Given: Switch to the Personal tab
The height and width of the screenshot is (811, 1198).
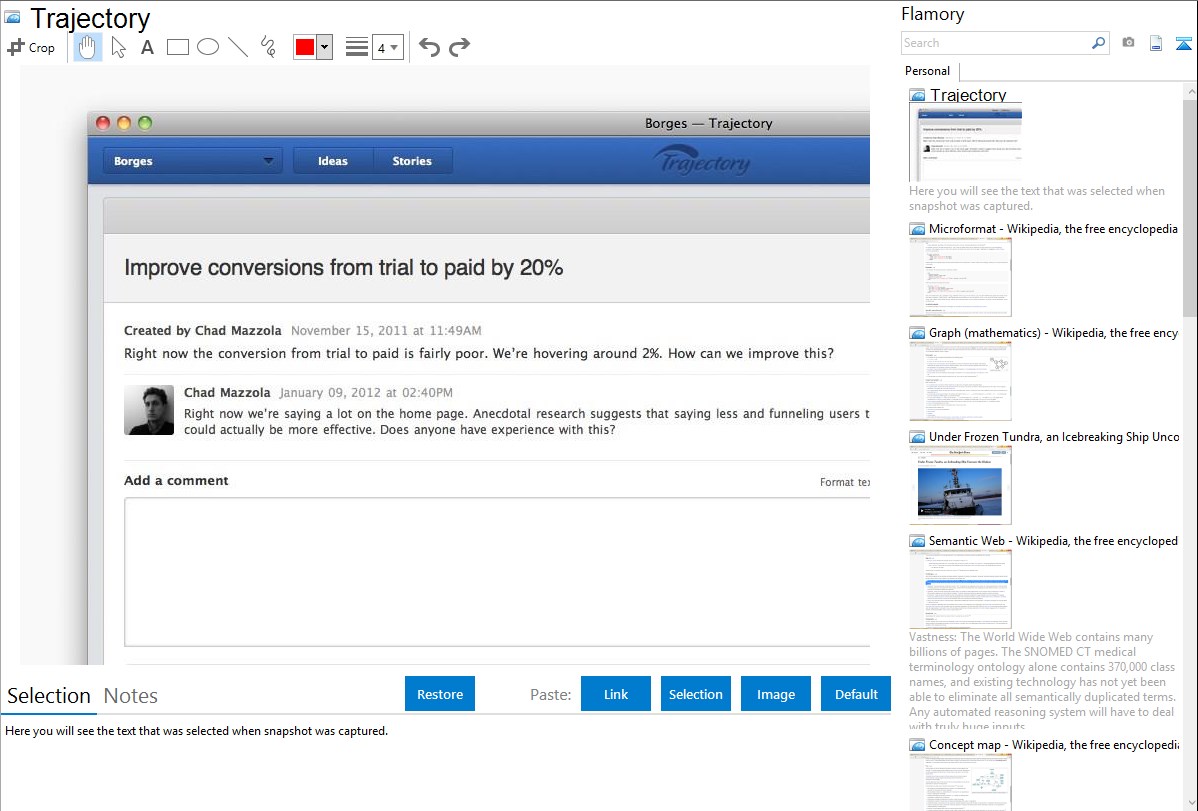Looking at the screenshot, I should coord(928,71).
